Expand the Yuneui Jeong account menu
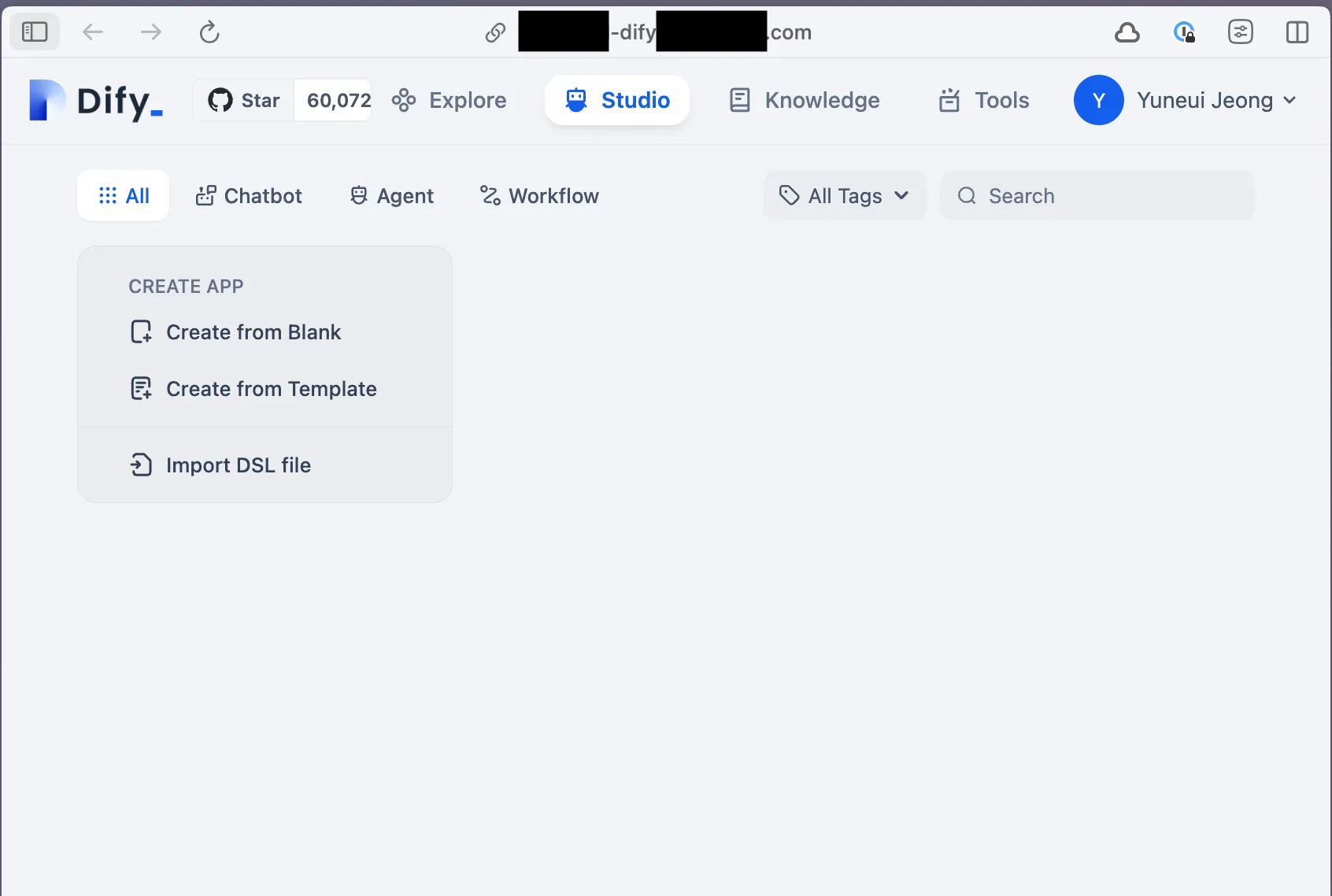 coord(1186,100)
